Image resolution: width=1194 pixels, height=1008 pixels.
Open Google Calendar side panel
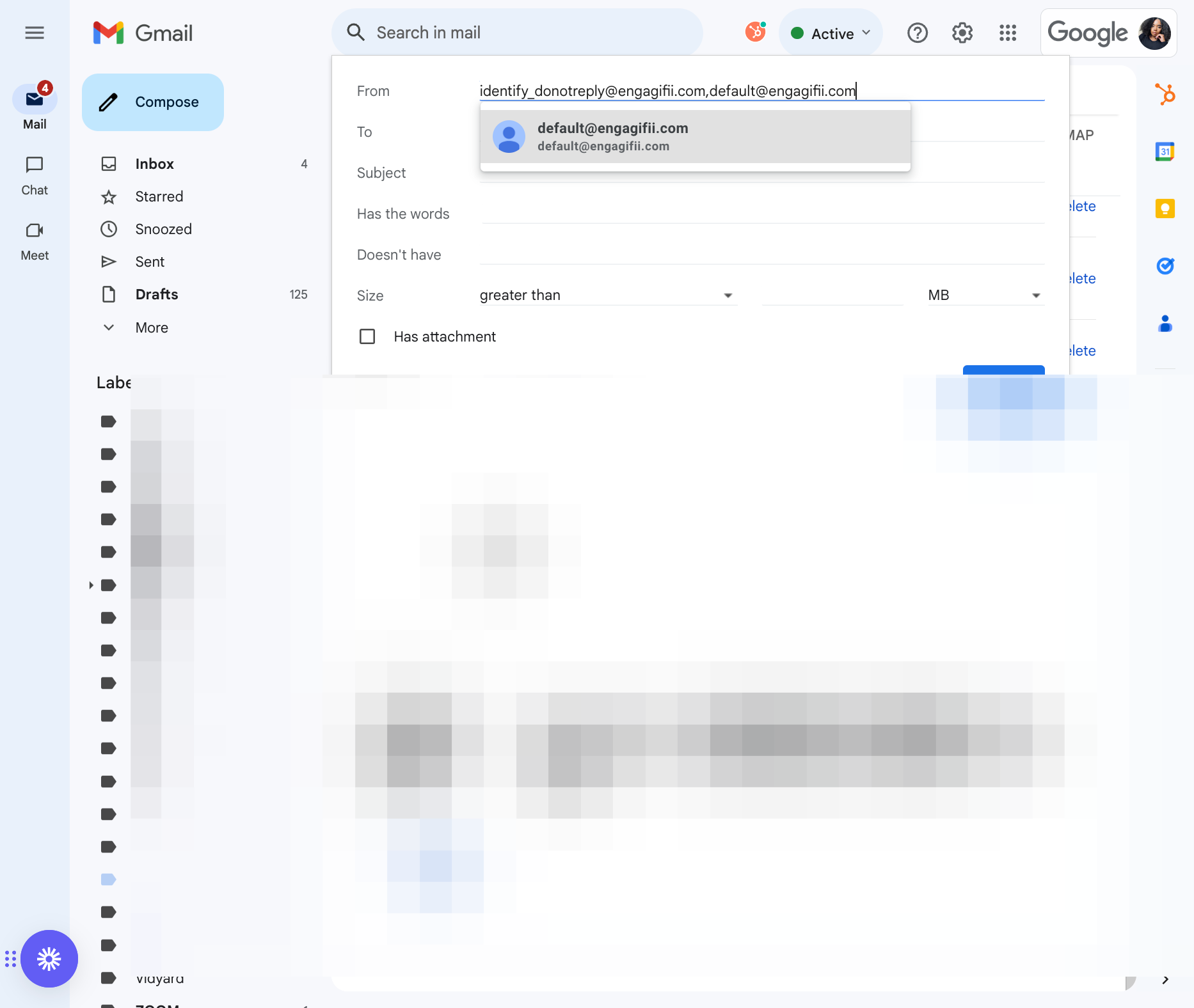pyautogui.click(x=1165, y=152)
